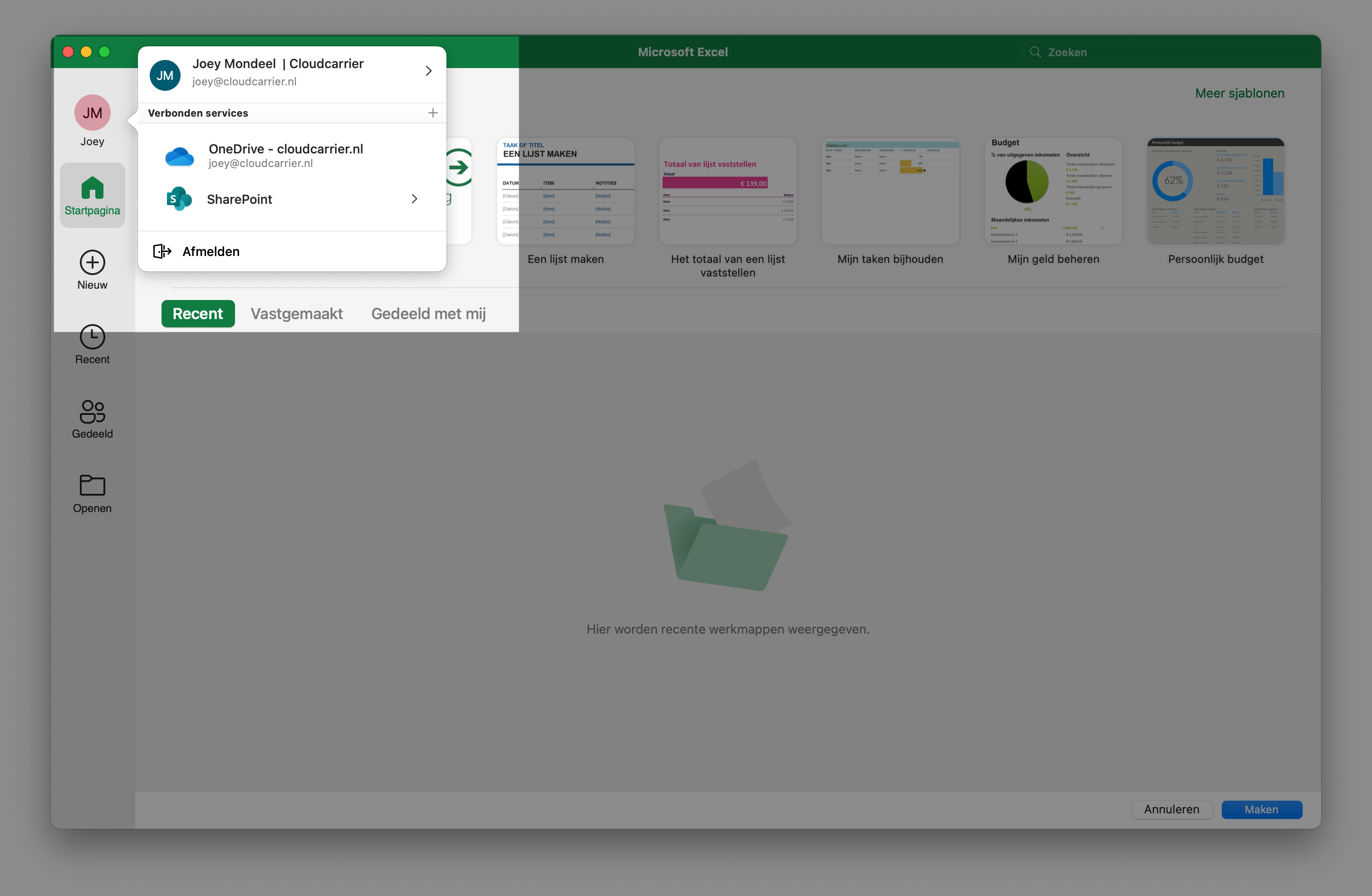Open Meer sjablonen link
Screen dimensions: 1372x896
click(x=1240, y=93)
